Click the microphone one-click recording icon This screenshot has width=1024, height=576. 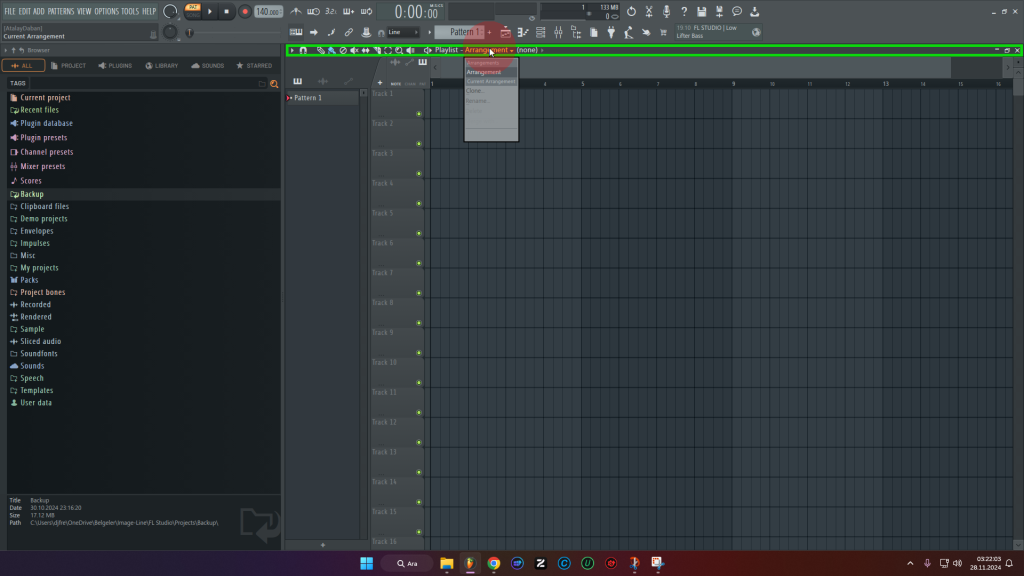pos(666,11)
